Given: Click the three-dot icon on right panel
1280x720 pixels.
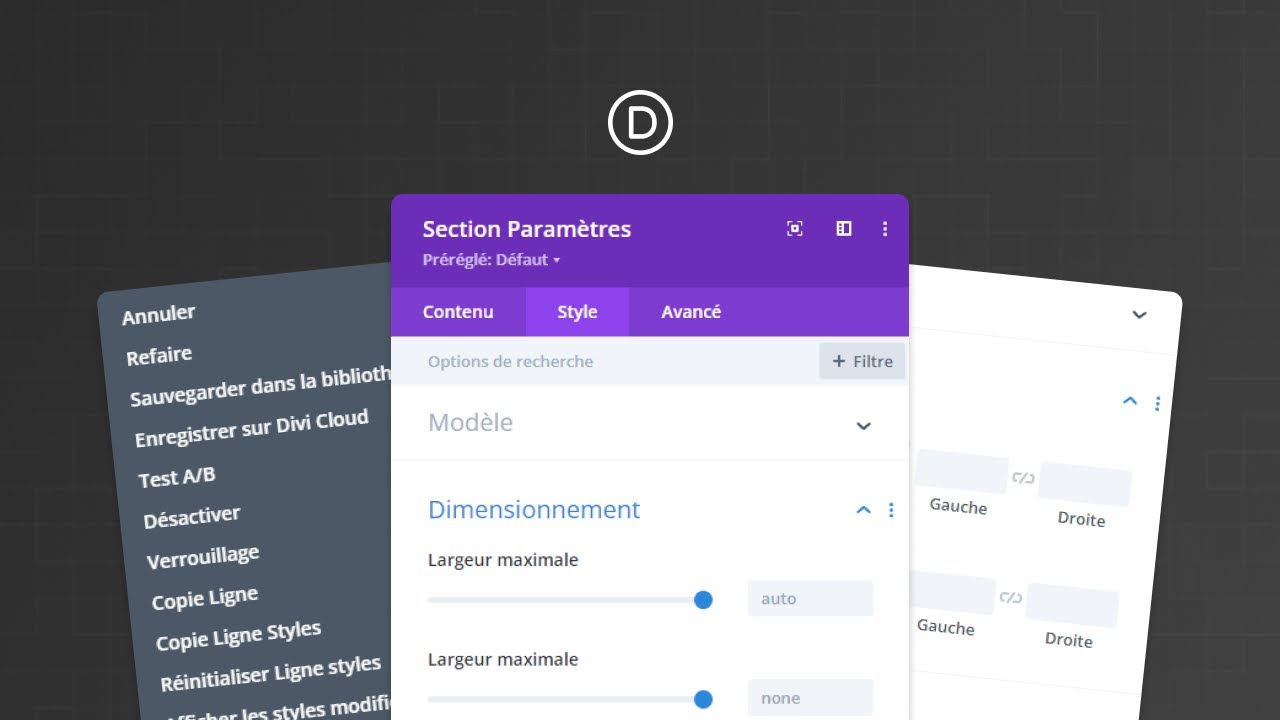Looking at the screenshot, I should point(1157,404).
